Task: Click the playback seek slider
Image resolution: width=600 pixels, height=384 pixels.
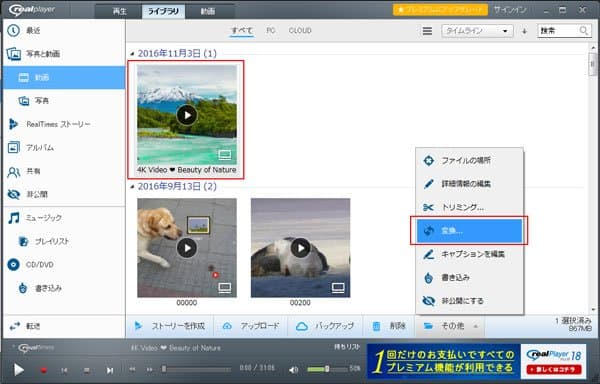Action: point(197,369)
